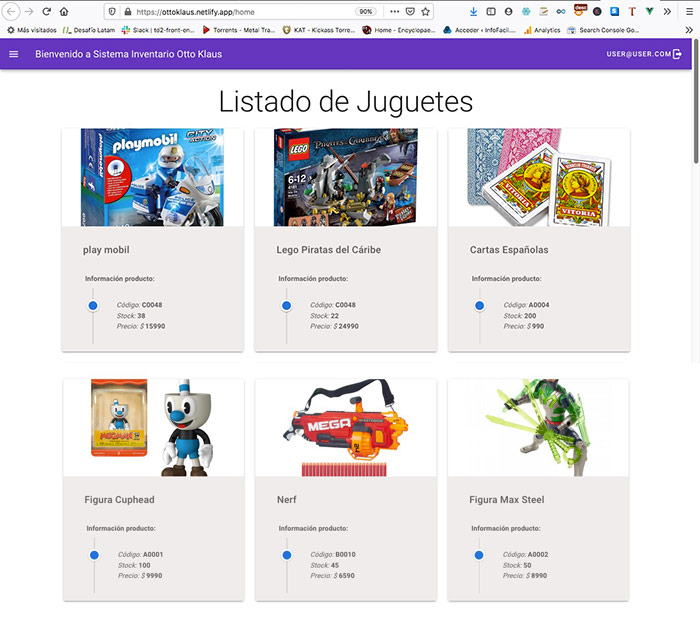Screen dimensions: 700x626
Task: Click the 'Código: A0004' text
Action: click(526, 305)
